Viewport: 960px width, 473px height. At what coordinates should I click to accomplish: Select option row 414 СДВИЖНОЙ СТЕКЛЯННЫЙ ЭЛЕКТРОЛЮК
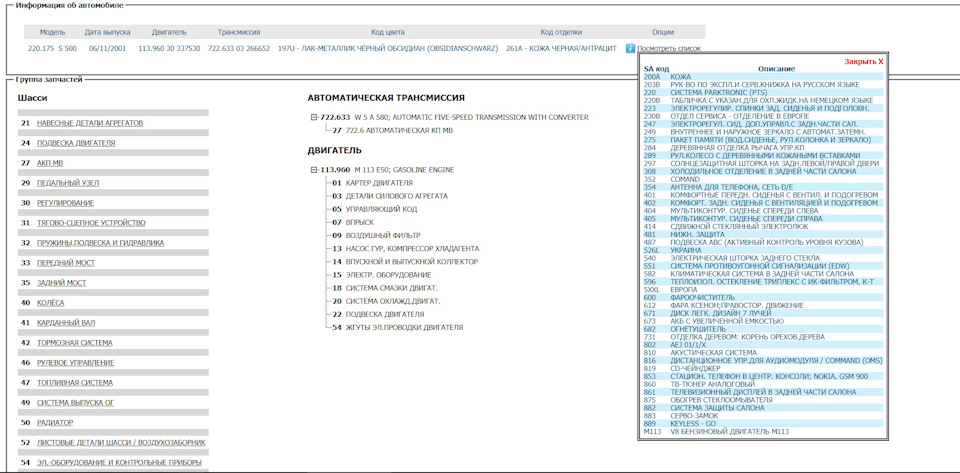763,226
